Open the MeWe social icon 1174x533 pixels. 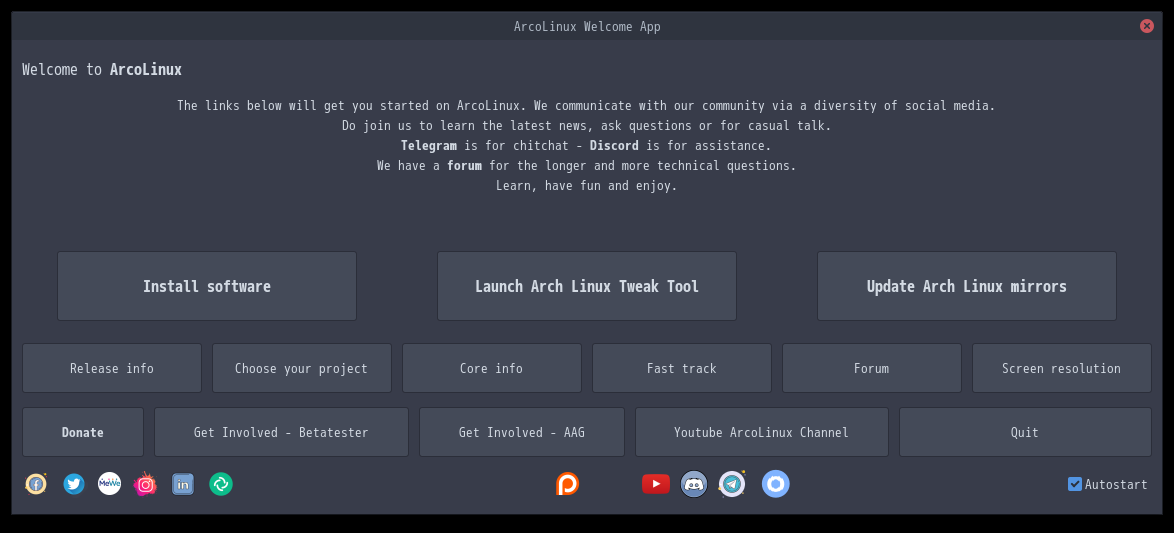[109, 484]
